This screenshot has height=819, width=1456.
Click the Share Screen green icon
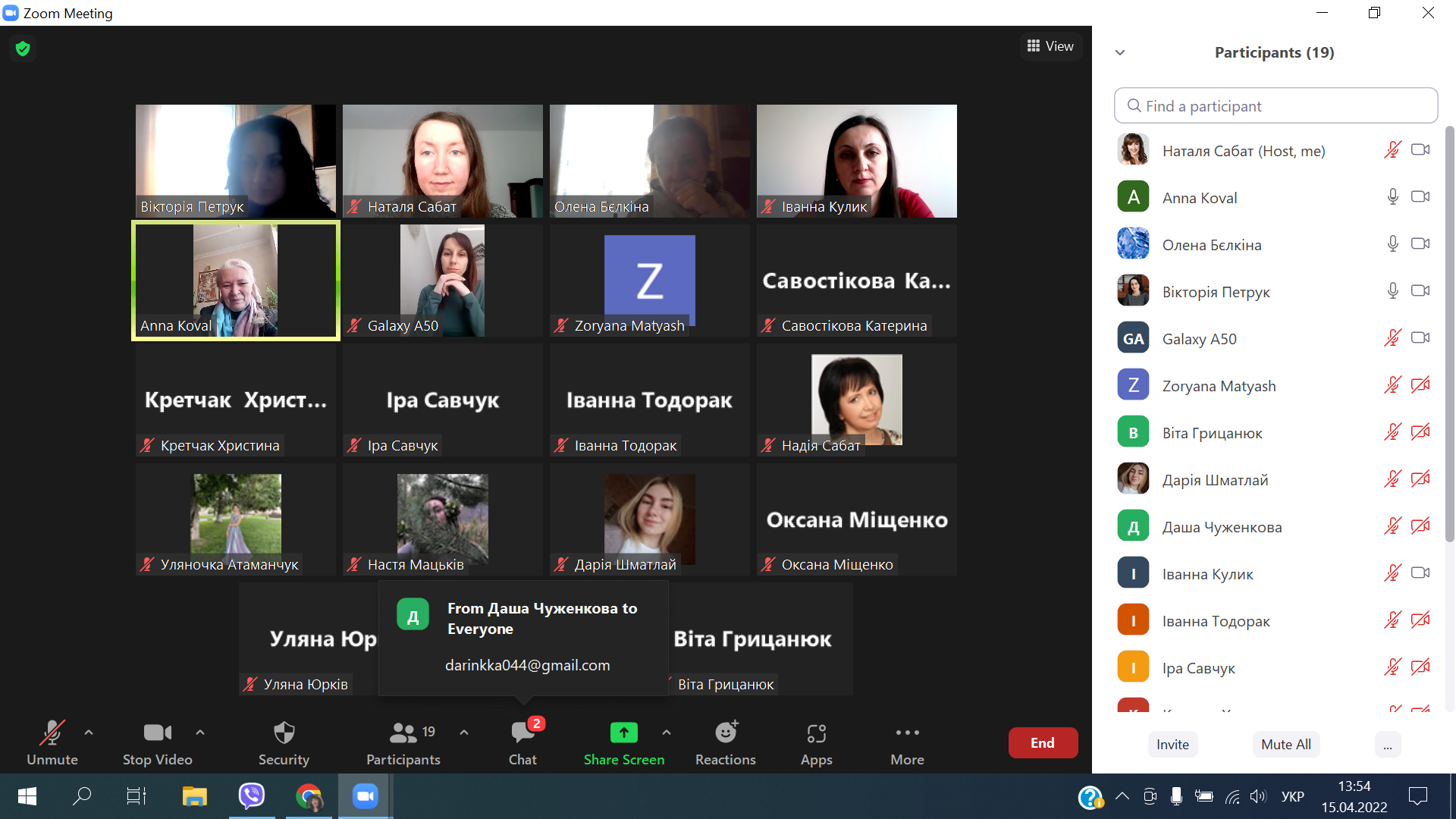(x=623, y=733)
